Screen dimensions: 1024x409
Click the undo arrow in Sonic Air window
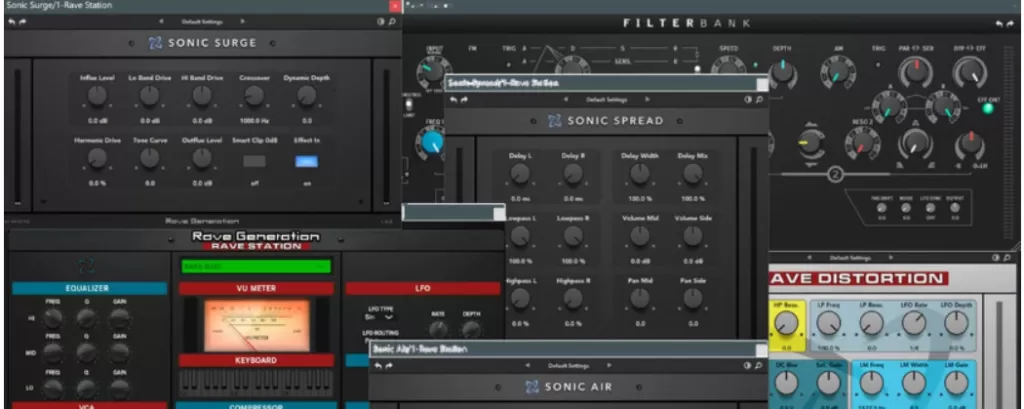[x=377, y=366]
